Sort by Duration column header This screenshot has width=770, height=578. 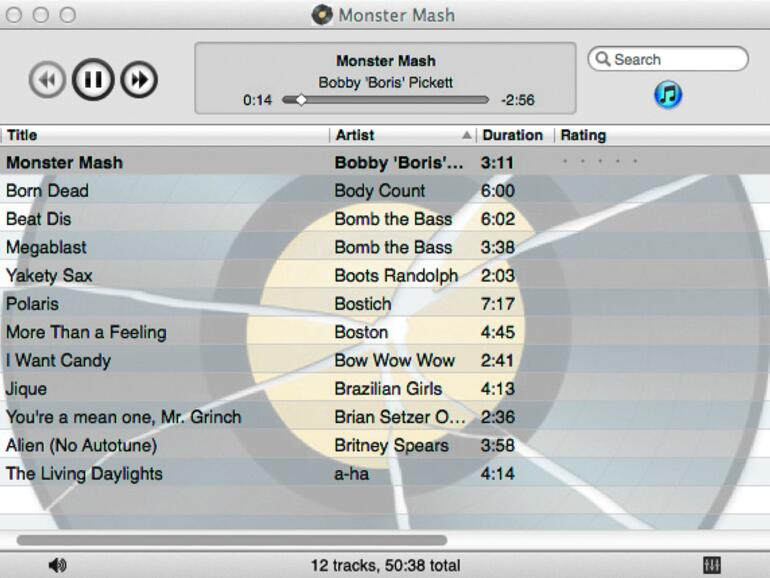(515, 135)
